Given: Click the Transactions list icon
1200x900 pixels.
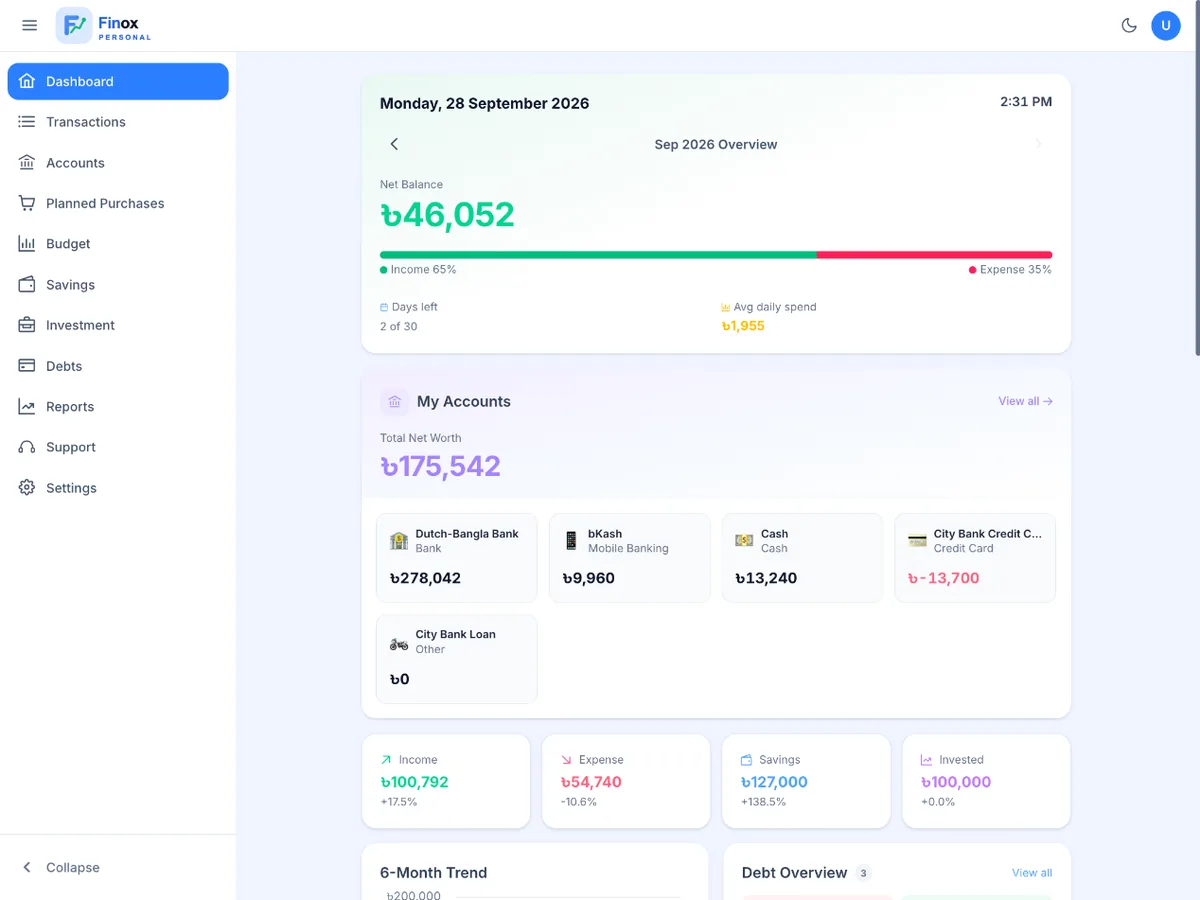Looking at the screenshot, I should 27,122.
